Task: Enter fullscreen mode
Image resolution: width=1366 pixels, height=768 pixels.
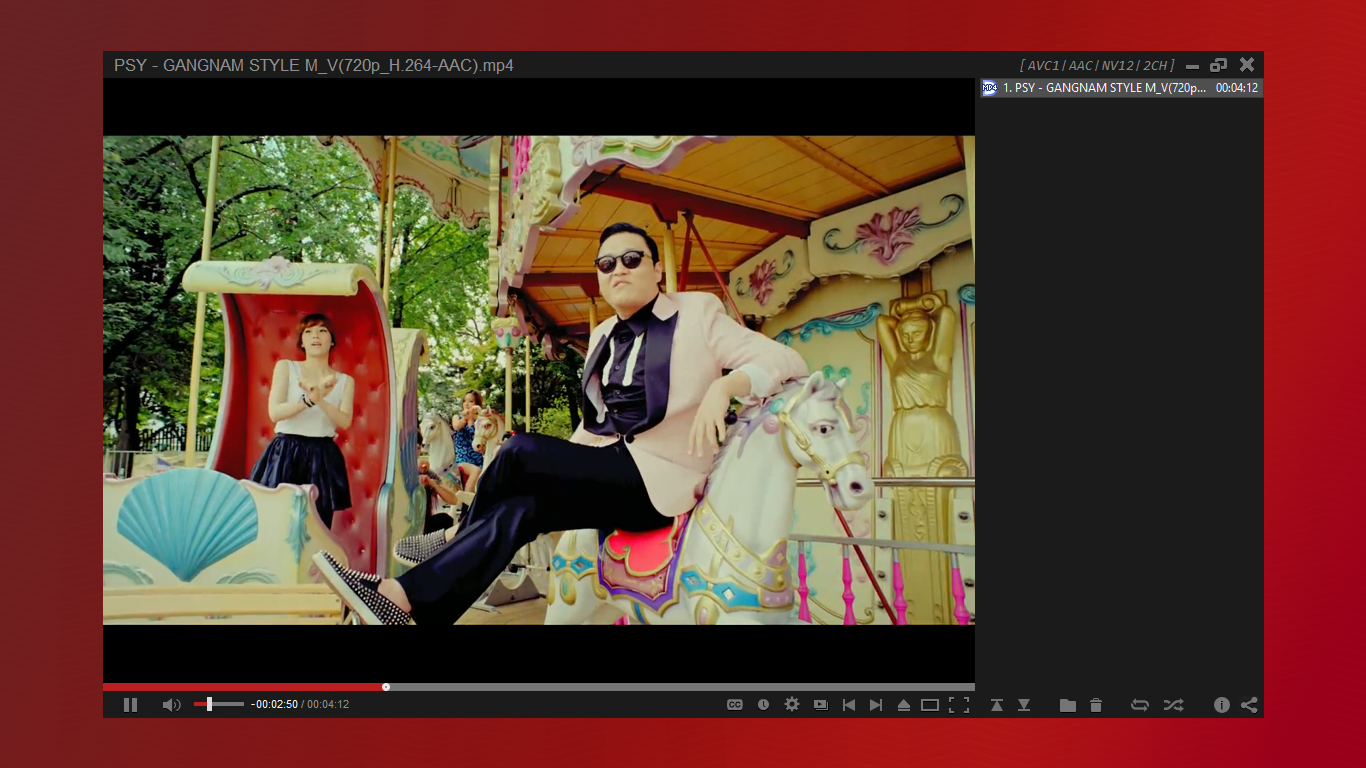Action: (x=959, y=705)
